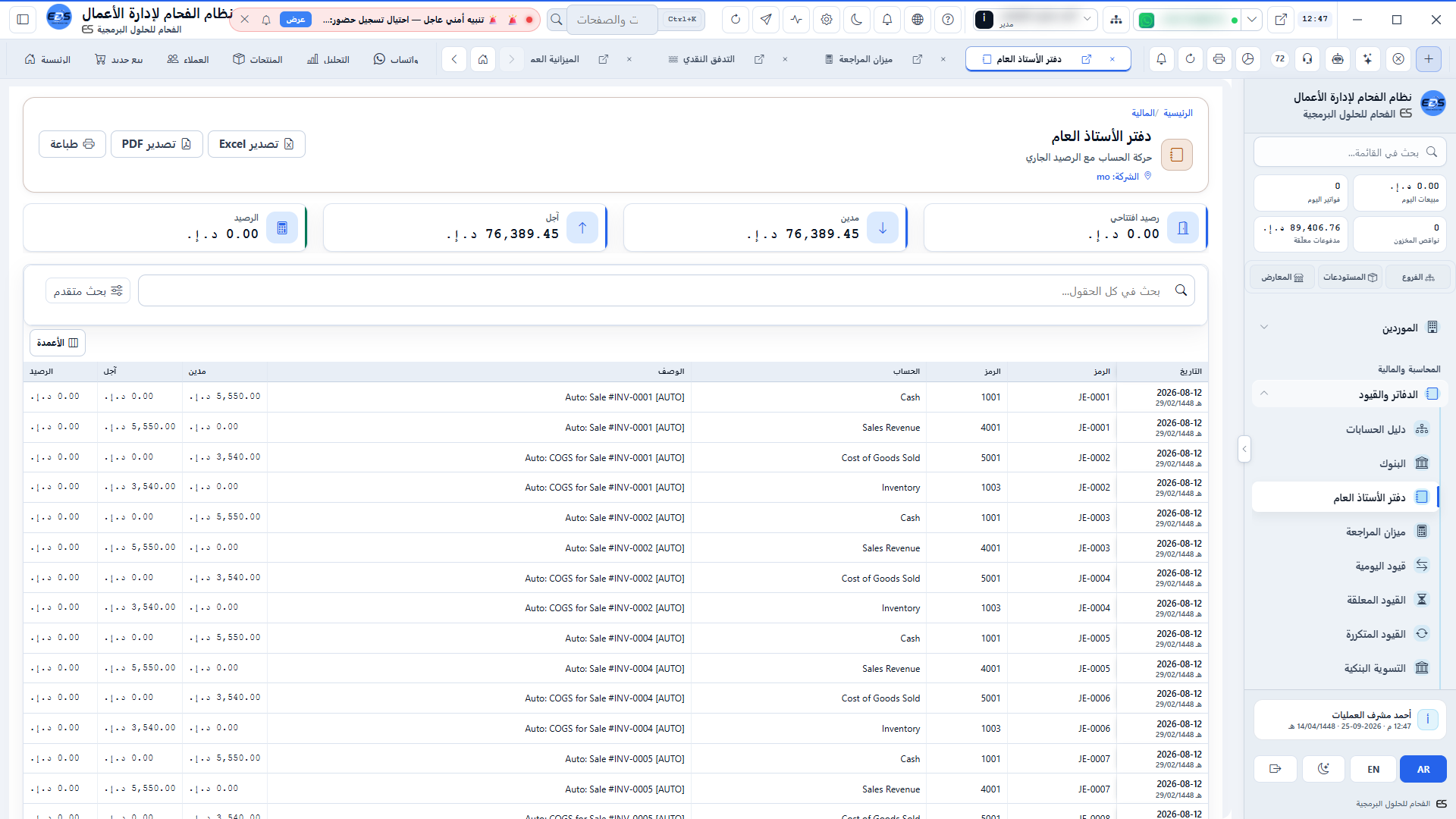Click the طباعة print button
Viewport: 1456px width, 819px height.
[72, 144]
